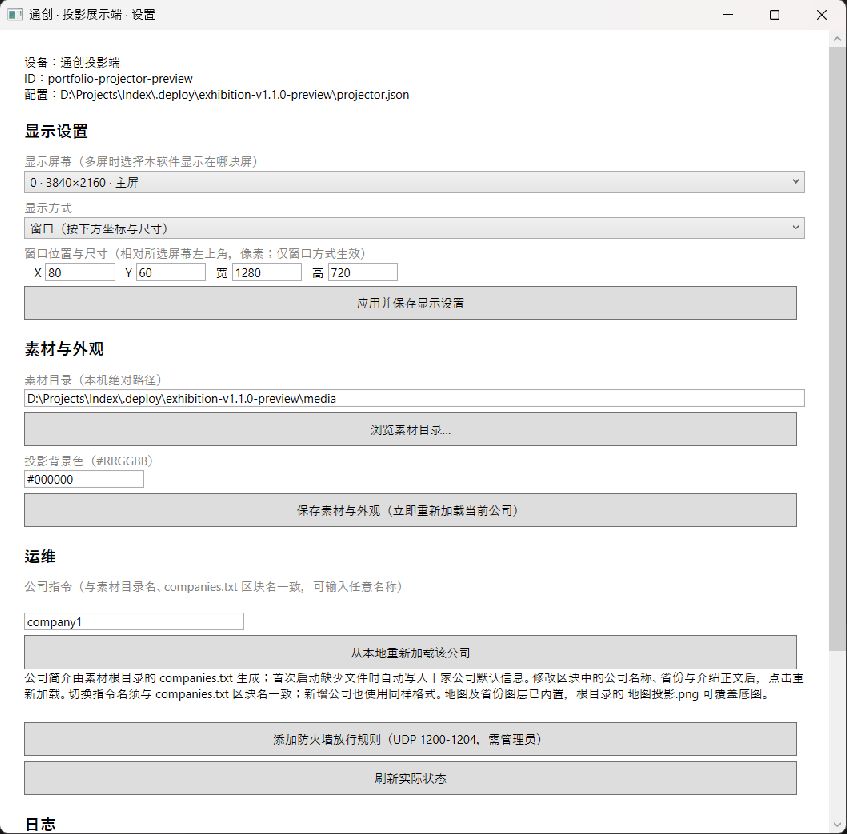
Task: Click the 设备 device name line
Action: pyautogui.click(x=72, y=62)
